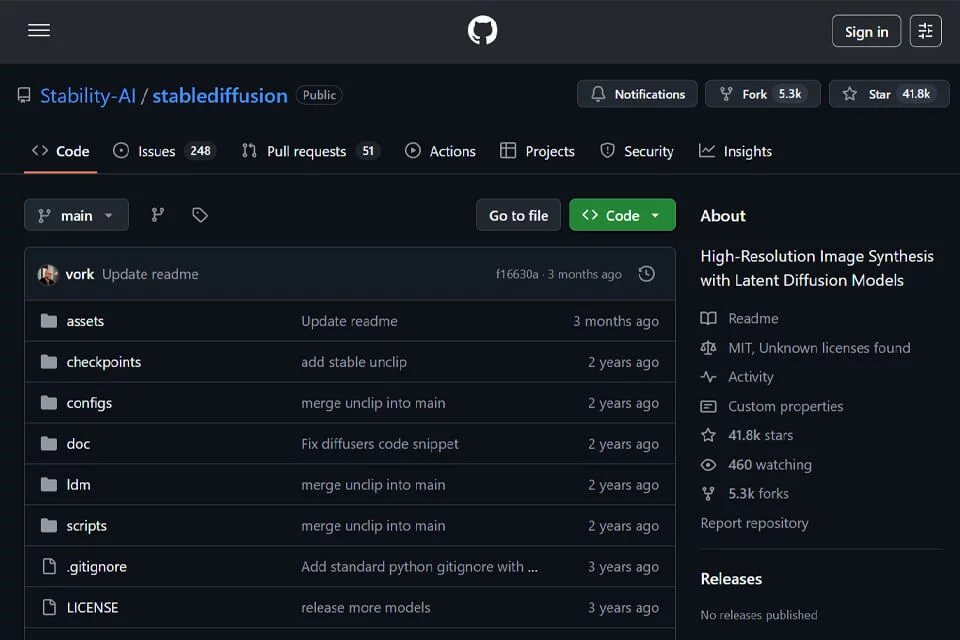
Task: Click 'Update readme' message in assets row
Action: click(349, 321)
